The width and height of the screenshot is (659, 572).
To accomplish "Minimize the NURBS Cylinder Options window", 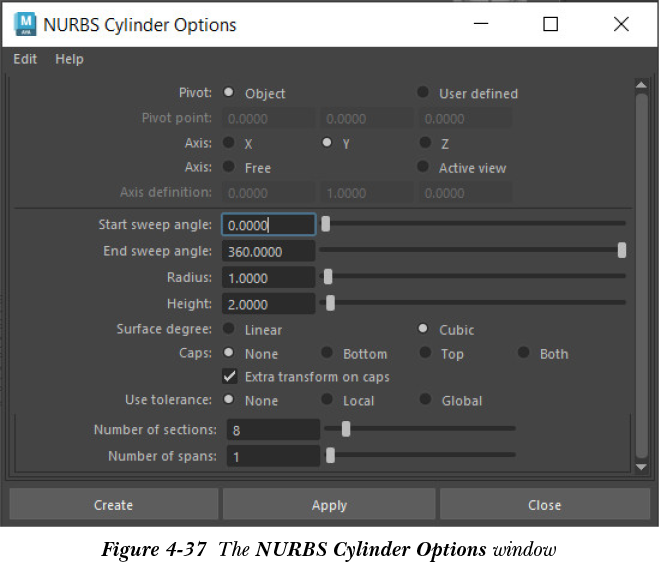I will [479, 24].
